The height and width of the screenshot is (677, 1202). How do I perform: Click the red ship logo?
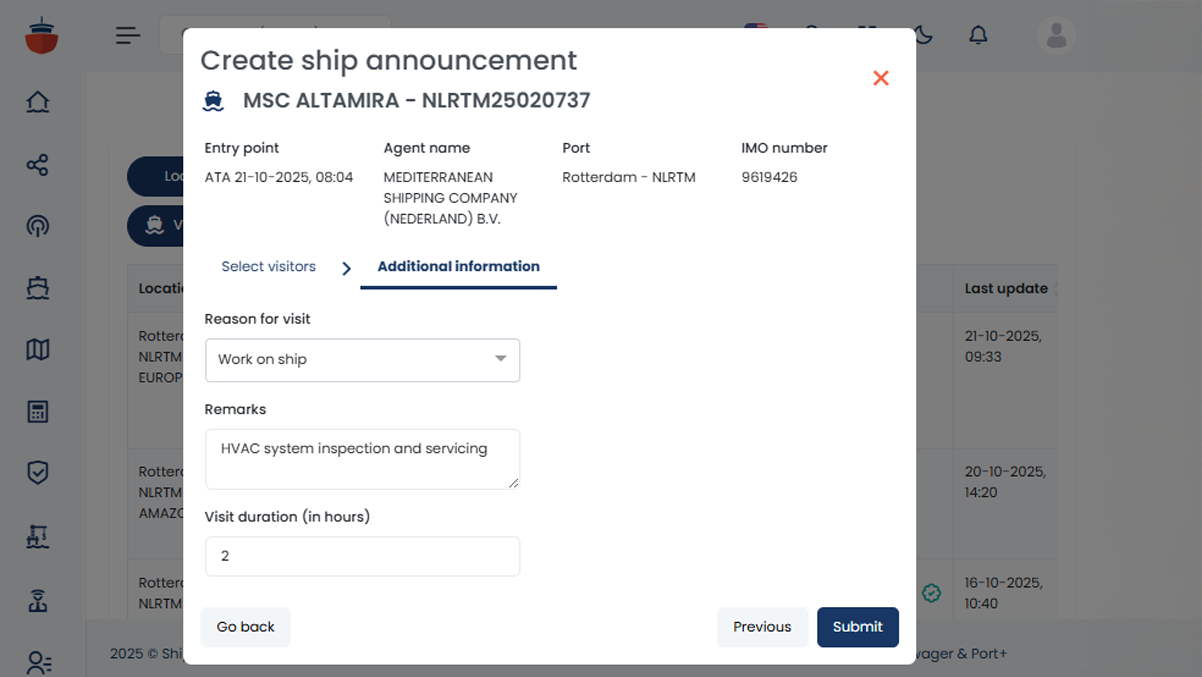[x=41, y=36]
